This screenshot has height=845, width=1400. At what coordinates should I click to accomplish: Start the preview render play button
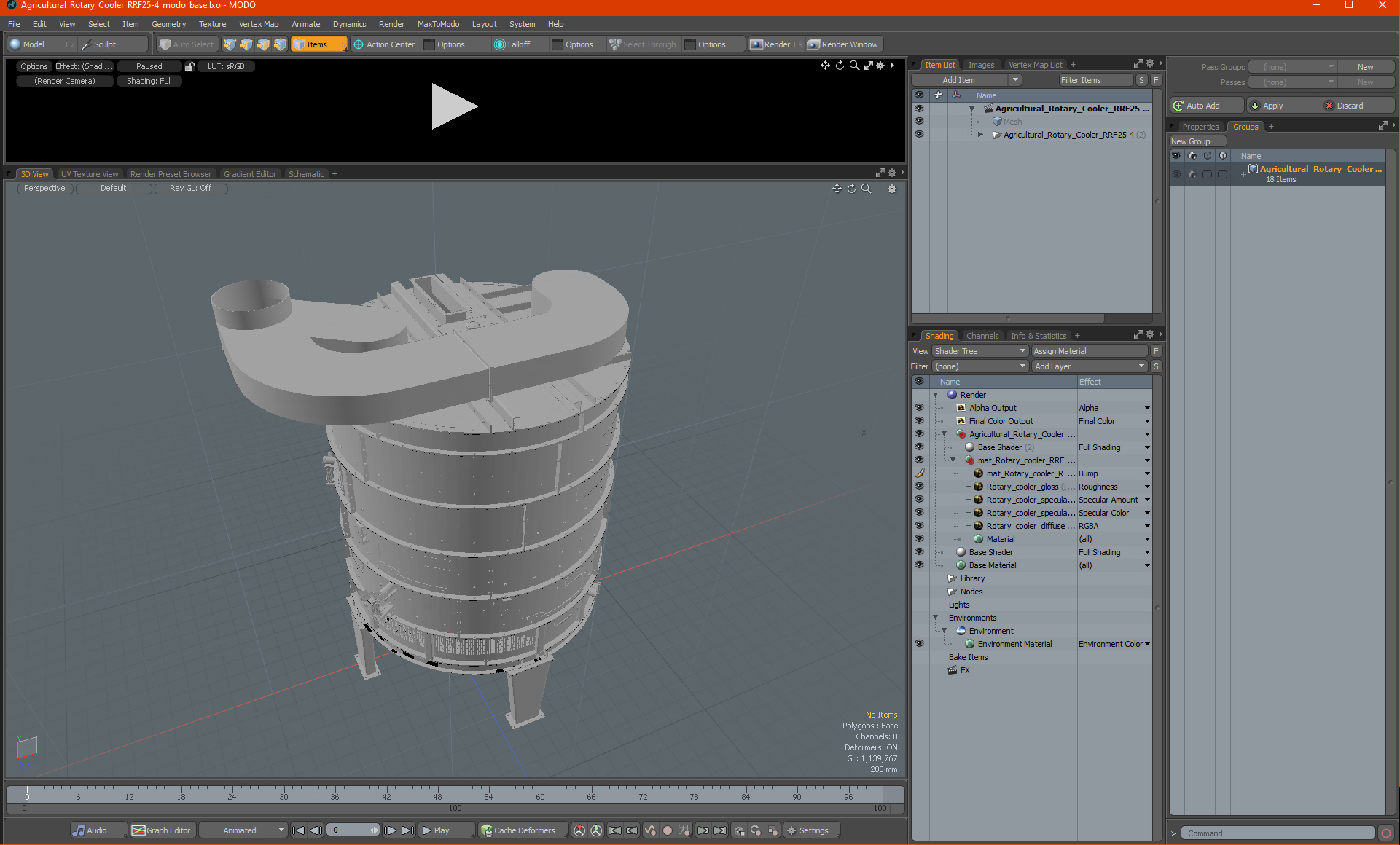(454, 106)
